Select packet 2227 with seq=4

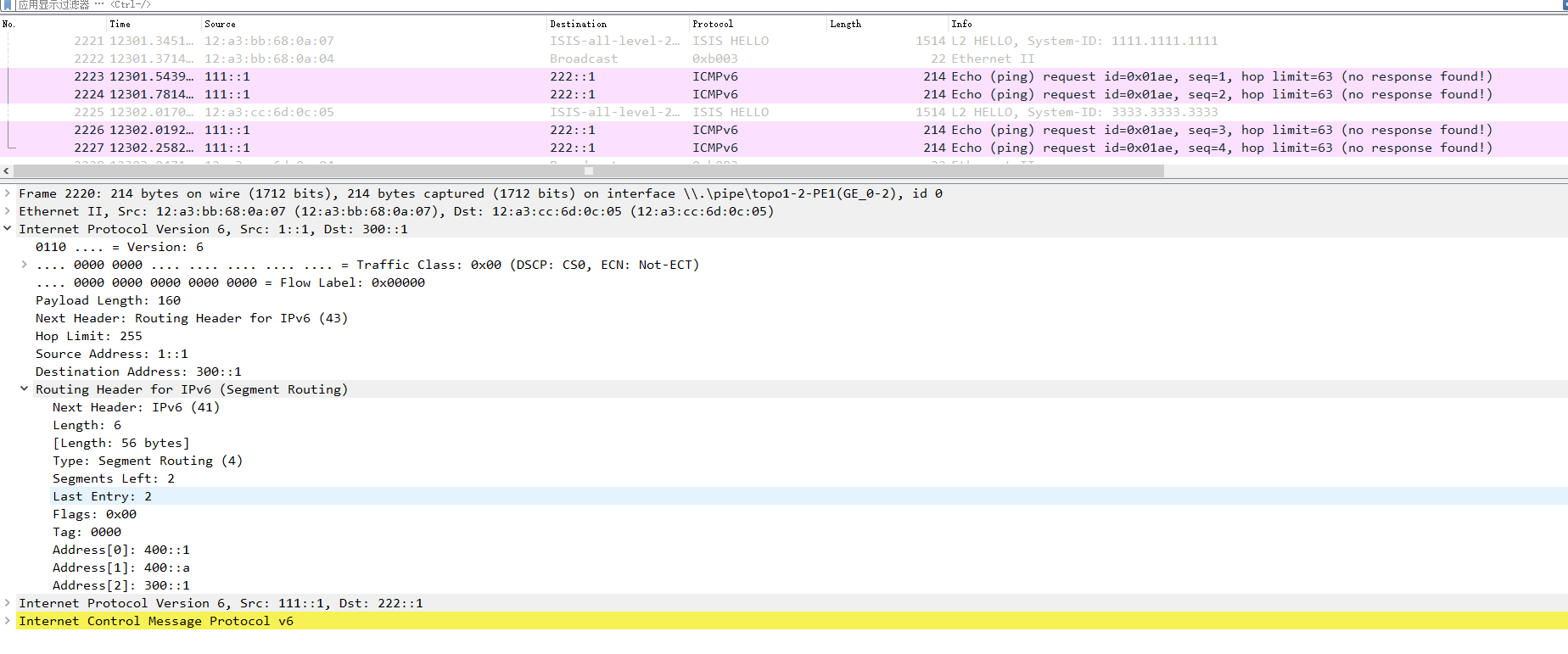click(x=594, y=148)
